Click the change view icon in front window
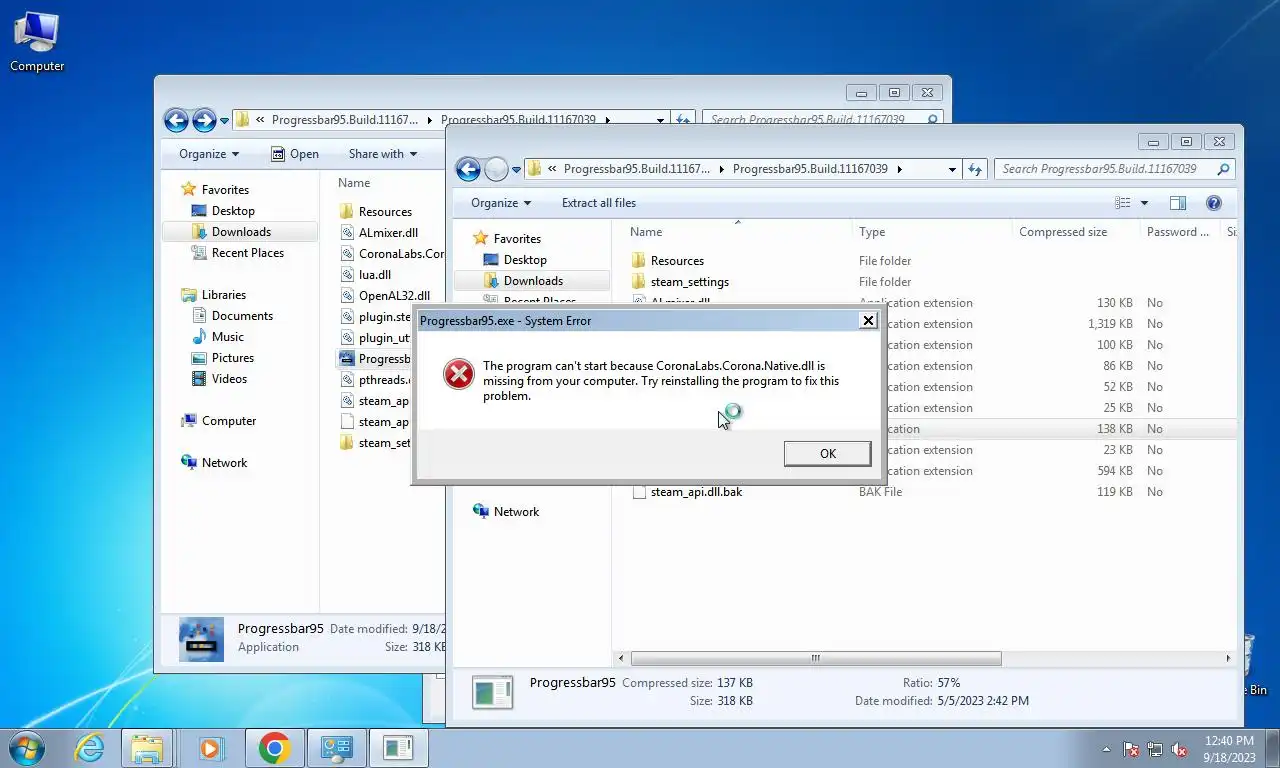Image resolution: width=1280 pixels, height=768 pixels. point(1123,203)
